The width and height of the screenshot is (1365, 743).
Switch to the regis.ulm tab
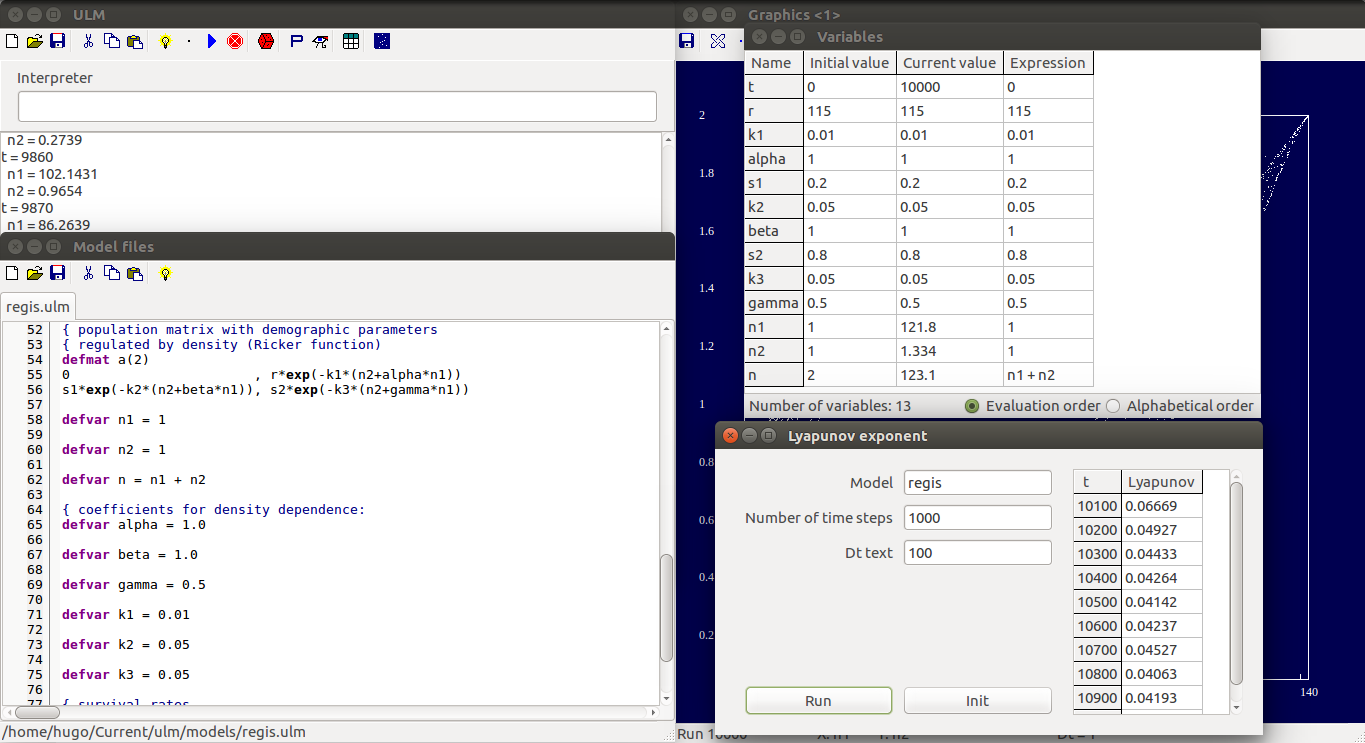37,307
